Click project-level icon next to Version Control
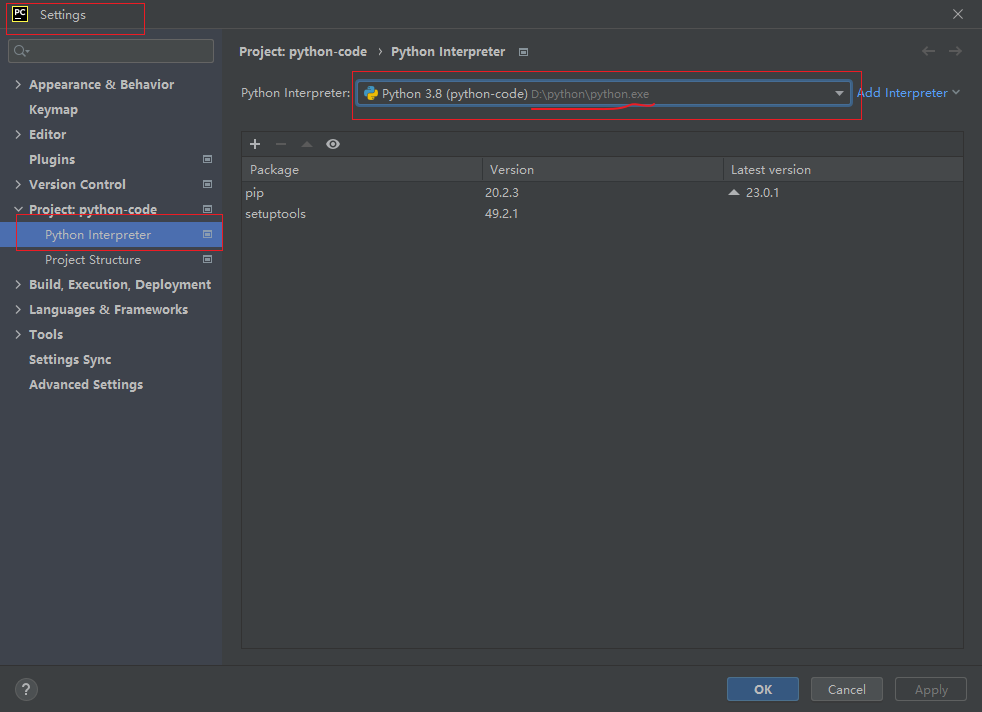982x712 pixels. [207, 184]
